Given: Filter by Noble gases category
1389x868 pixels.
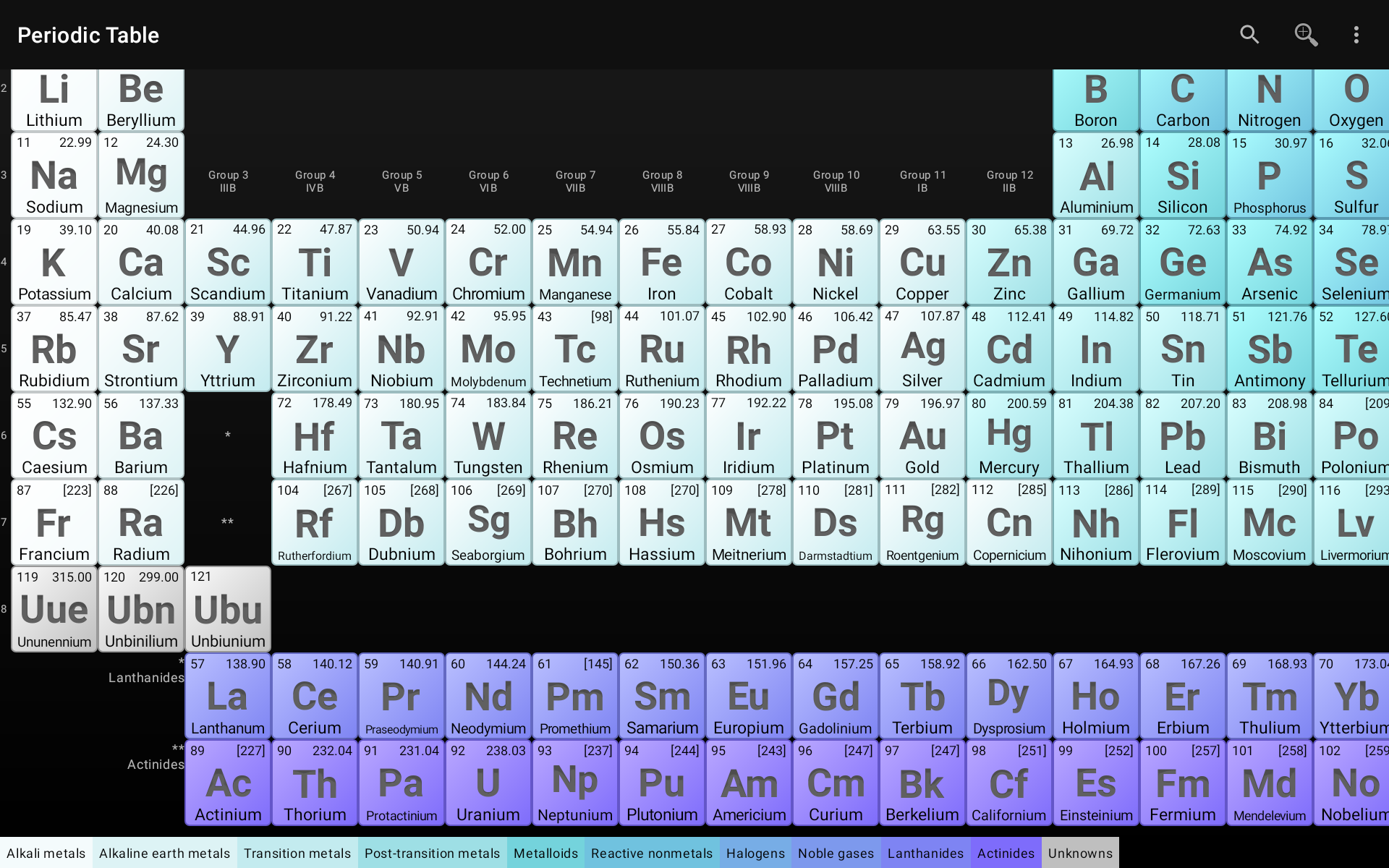Looking at the screenshot, I should click(836, 853).
